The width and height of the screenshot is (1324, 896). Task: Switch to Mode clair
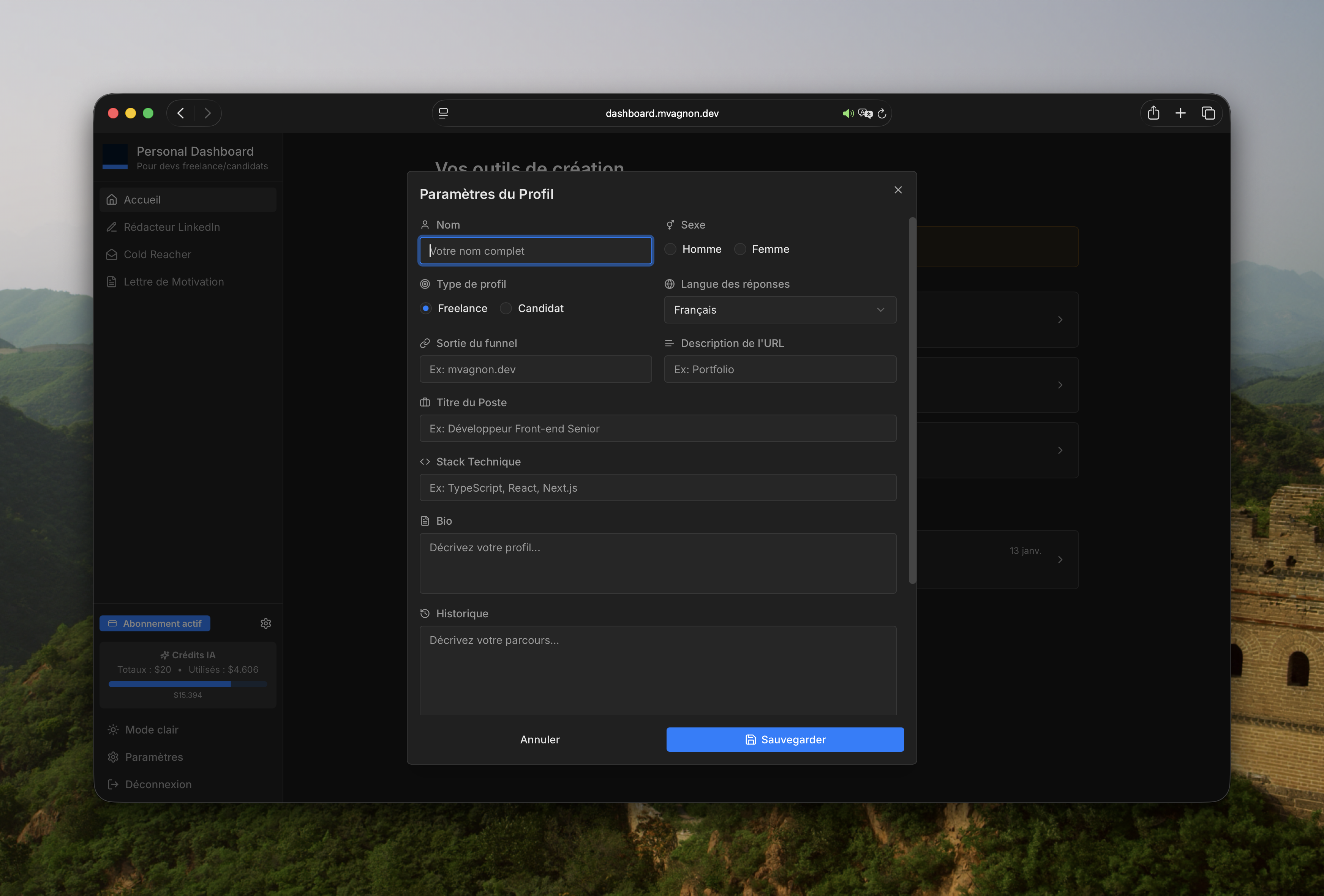[x=151, y=729]
